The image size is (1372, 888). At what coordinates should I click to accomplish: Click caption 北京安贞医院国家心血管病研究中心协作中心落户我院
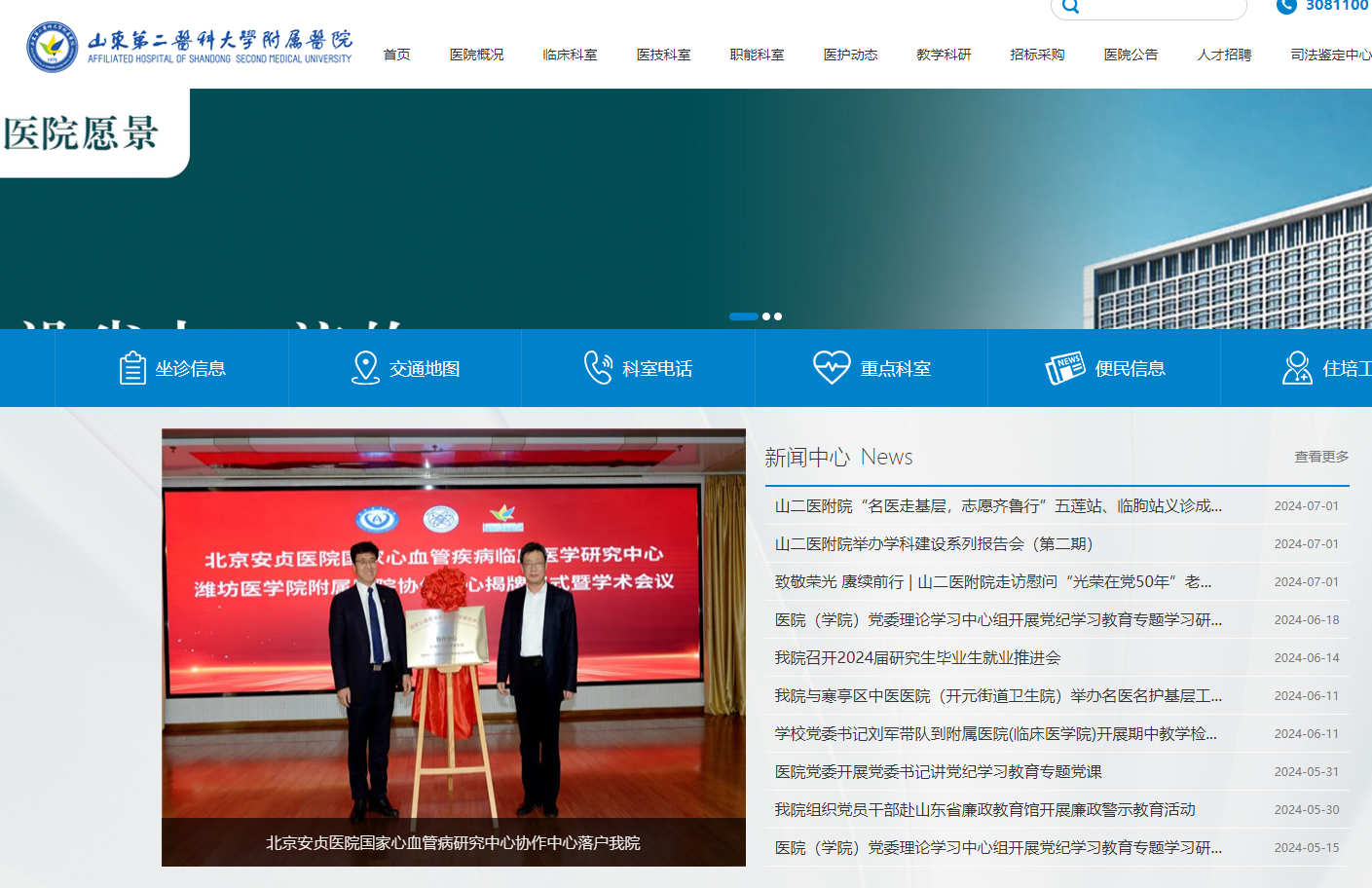point(454,843)
